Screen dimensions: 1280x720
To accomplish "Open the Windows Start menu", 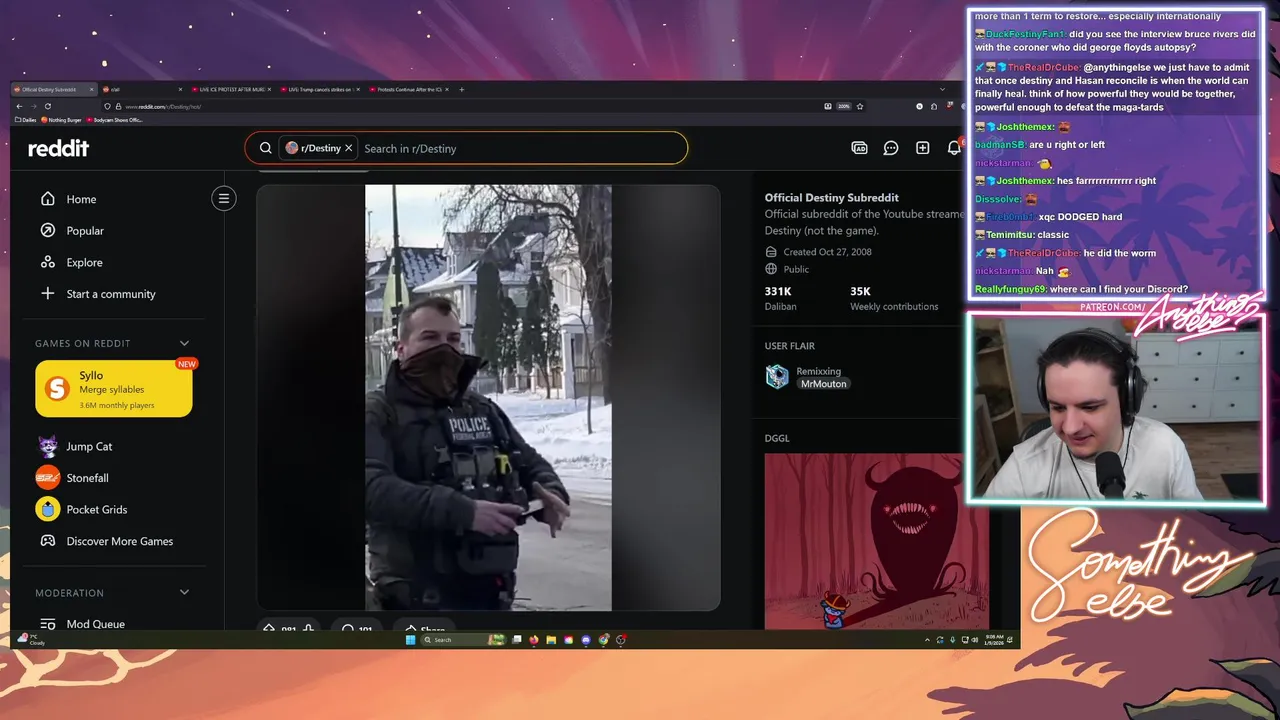I will [410, 640].
